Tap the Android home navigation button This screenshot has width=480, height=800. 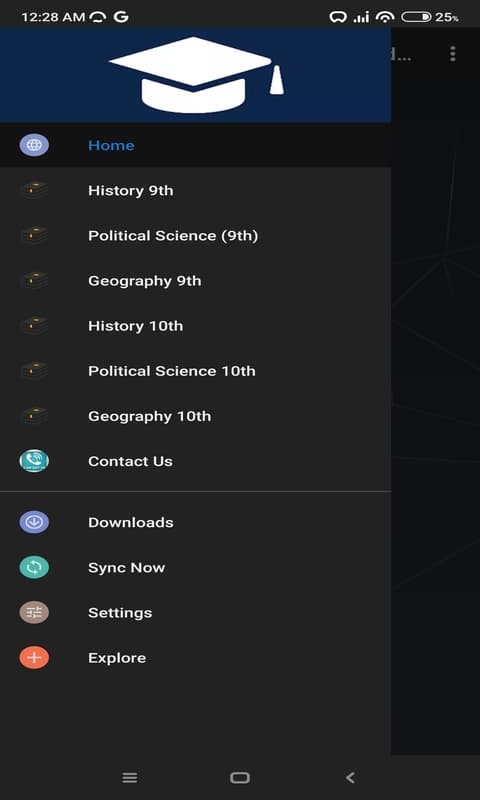[x=240, y=778]
